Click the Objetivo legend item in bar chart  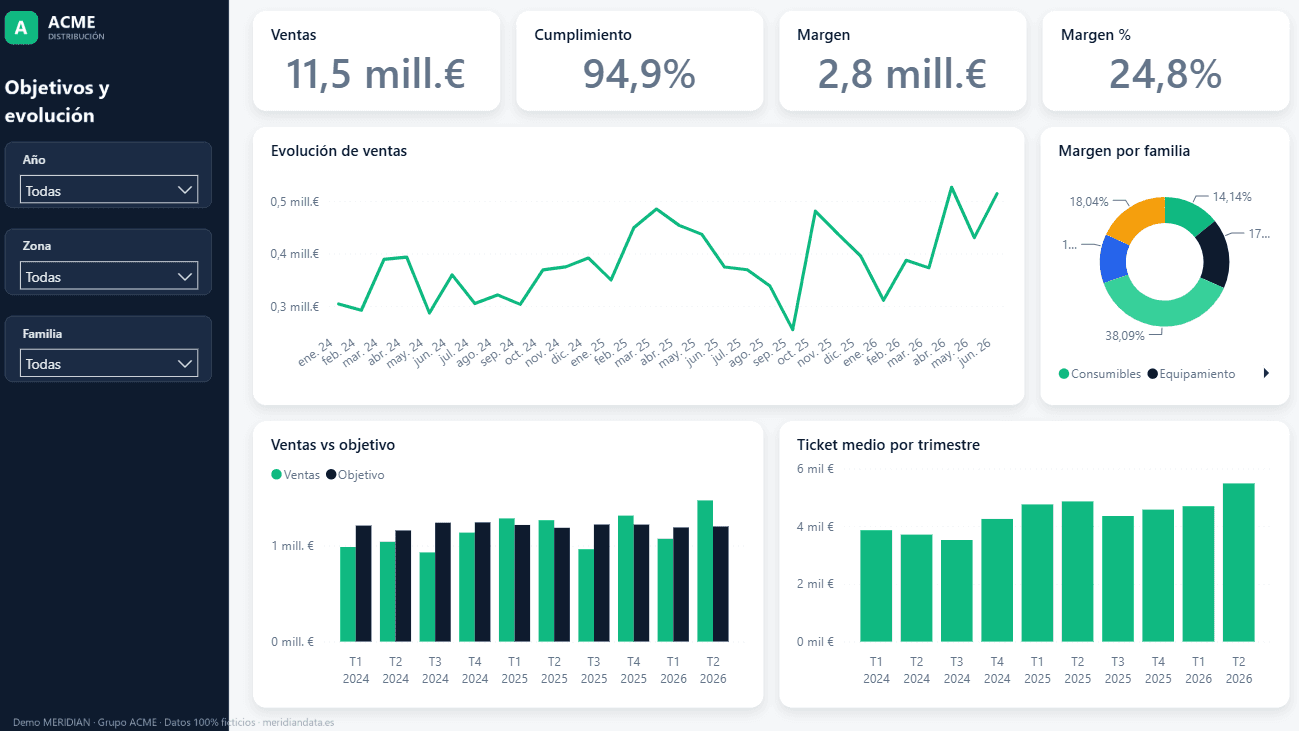click(355, 475)
